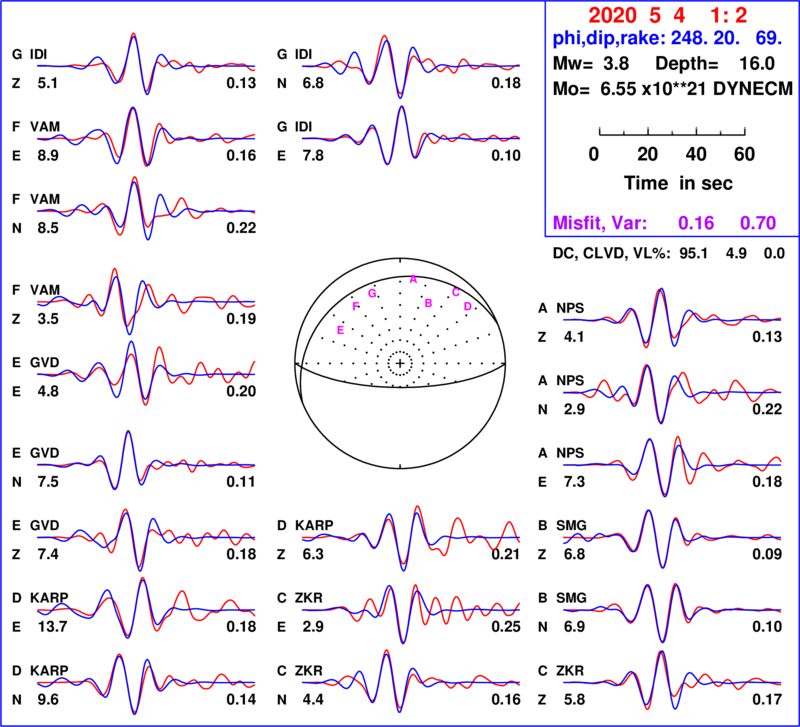Select the blue "phi,dip,rake: 248. 20. 69." line

pos(667,38)
